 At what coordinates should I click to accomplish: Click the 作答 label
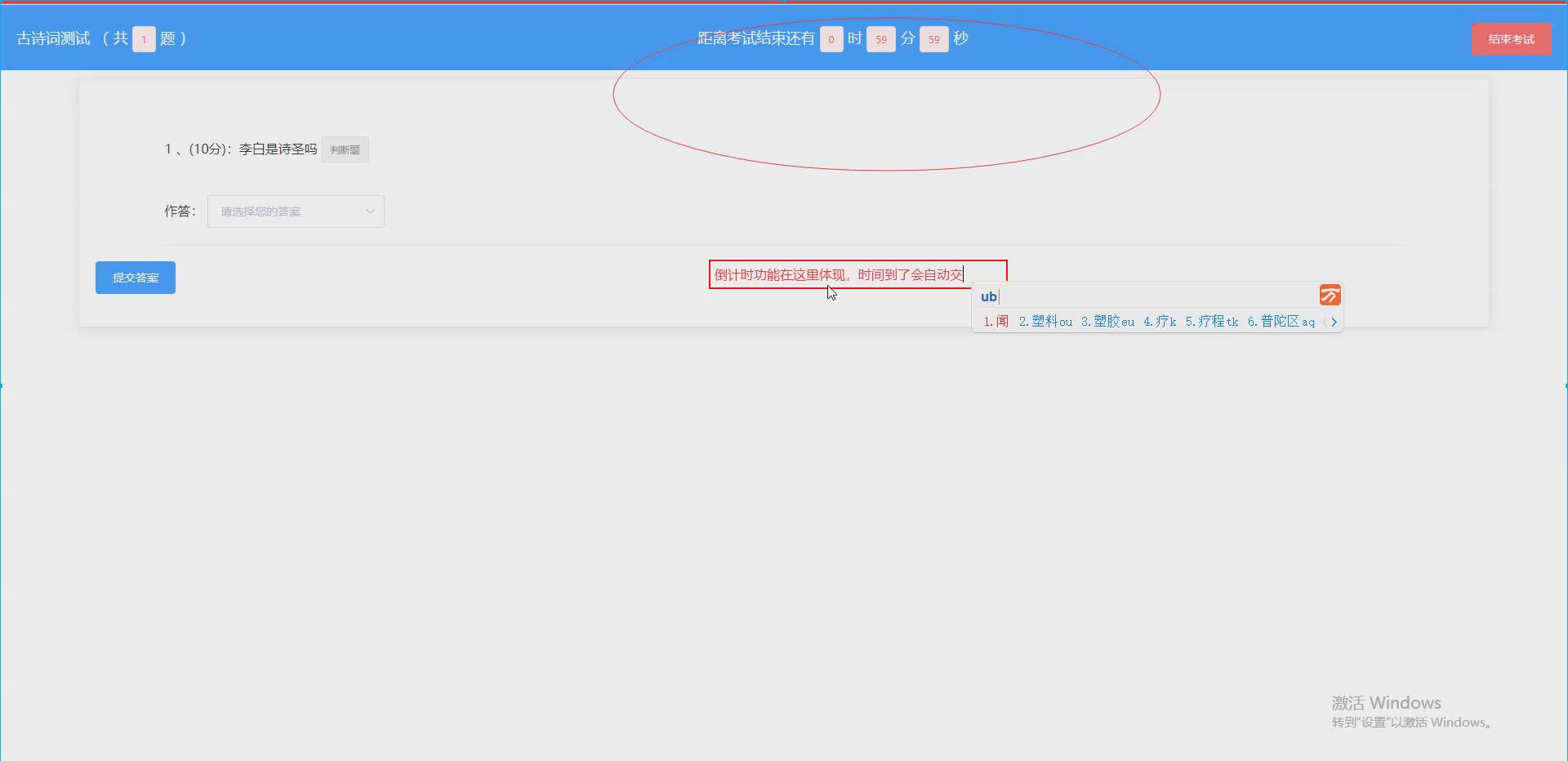pyautogui.click(x=180, y=211)
